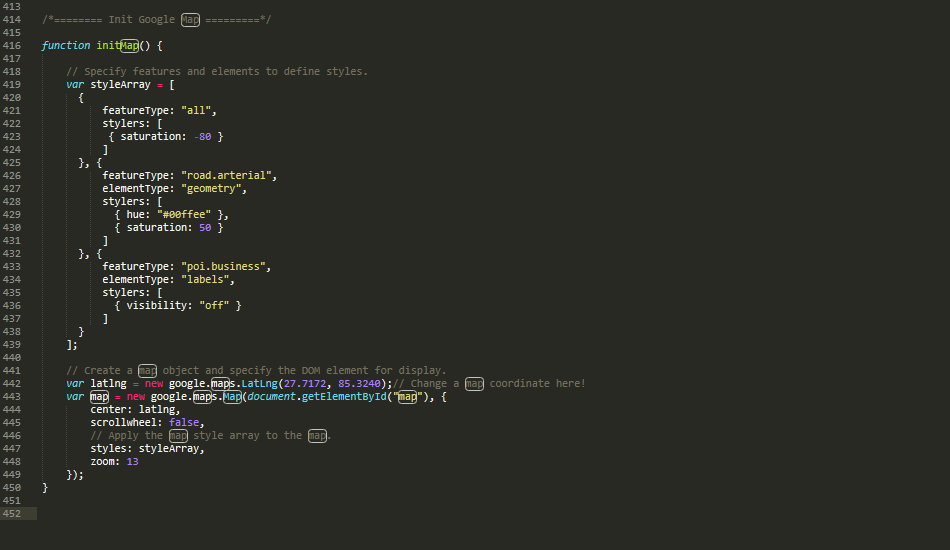The image size is (950, 550).
Task: Click the latlng variable name on line 442
Action: (x=108, y=384)
